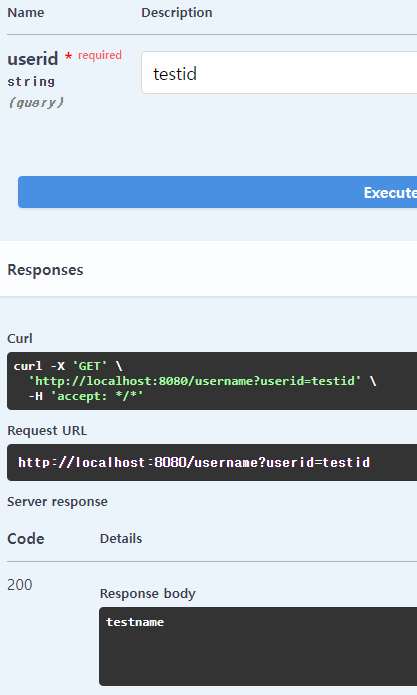Screen dimensions: 417x695
Task: Click the green localhost URL in the curl command
Action: [195, 381]
